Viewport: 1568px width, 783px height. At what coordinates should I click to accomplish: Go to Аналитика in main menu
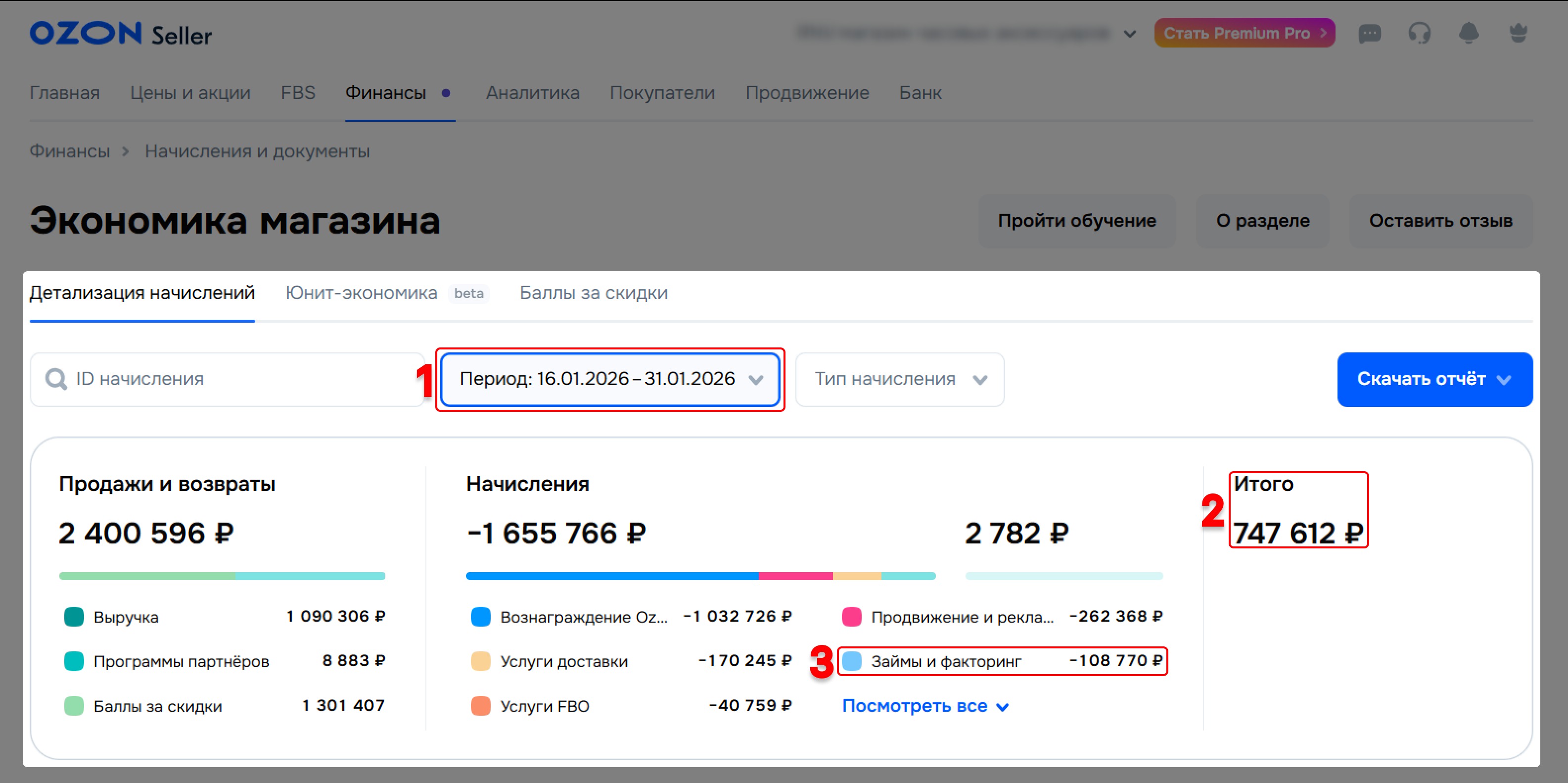532,93
